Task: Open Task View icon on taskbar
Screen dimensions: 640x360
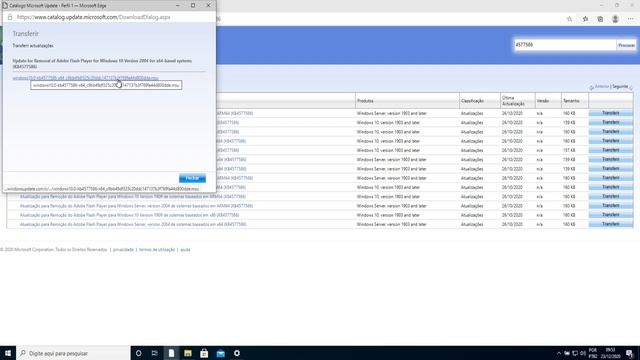Action: click(x=154, y=353)
